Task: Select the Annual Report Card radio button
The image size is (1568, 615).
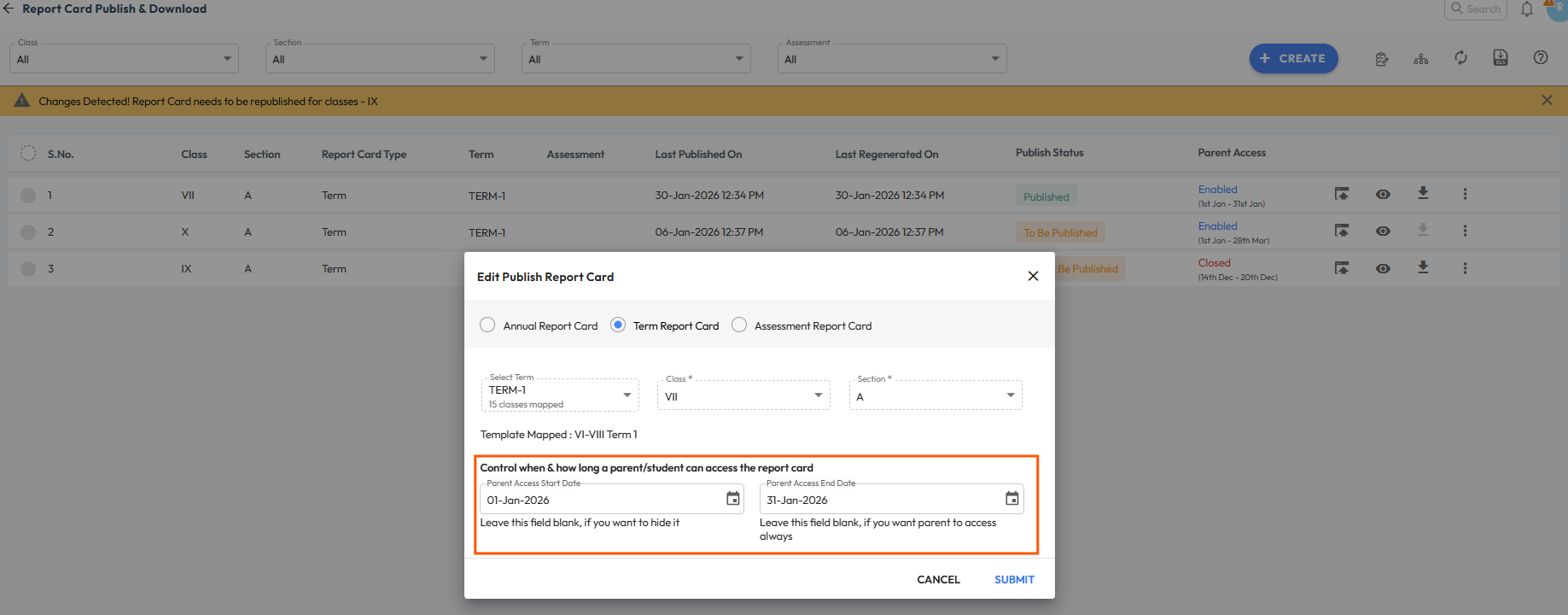Action: 487,325
